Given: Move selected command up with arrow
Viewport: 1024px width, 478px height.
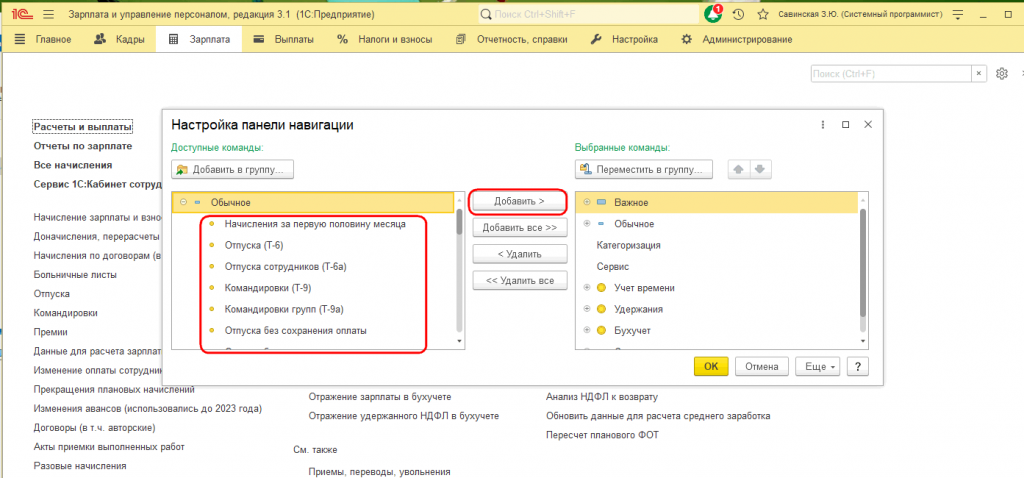Looking at the screenshot, I should [738, 169].
